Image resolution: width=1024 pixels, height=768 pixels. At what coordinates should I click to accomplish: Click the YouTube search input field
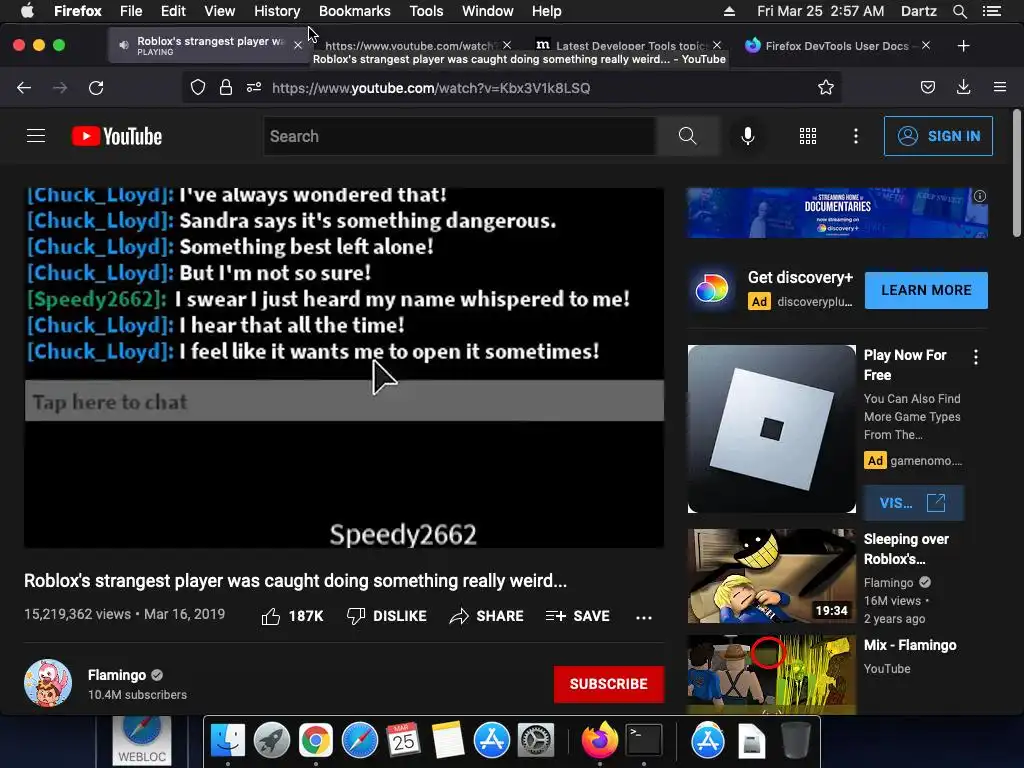tap(459, 136)
